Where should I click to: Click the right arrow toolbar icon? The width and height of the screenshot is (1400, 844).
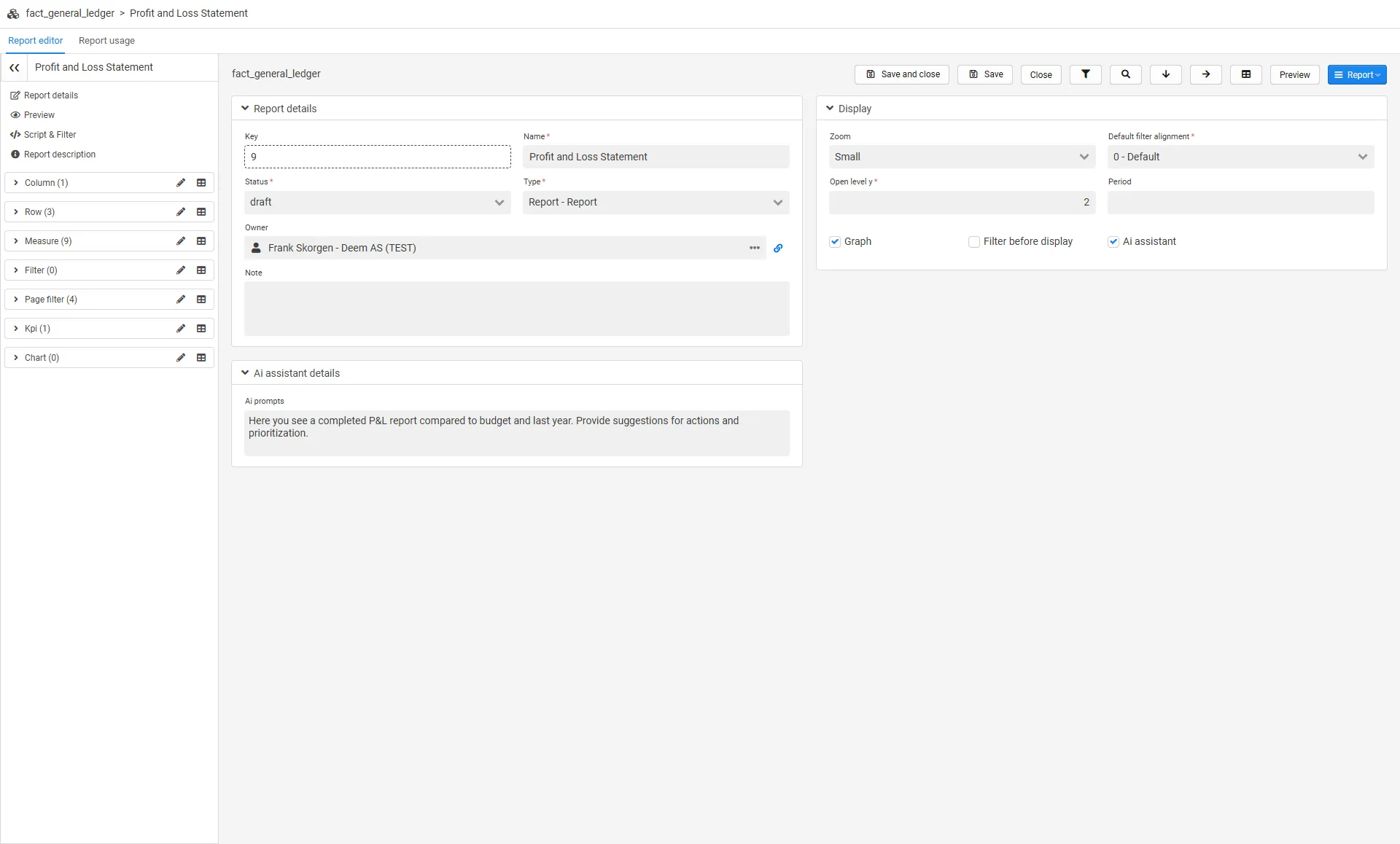(x=1205, y=74)
